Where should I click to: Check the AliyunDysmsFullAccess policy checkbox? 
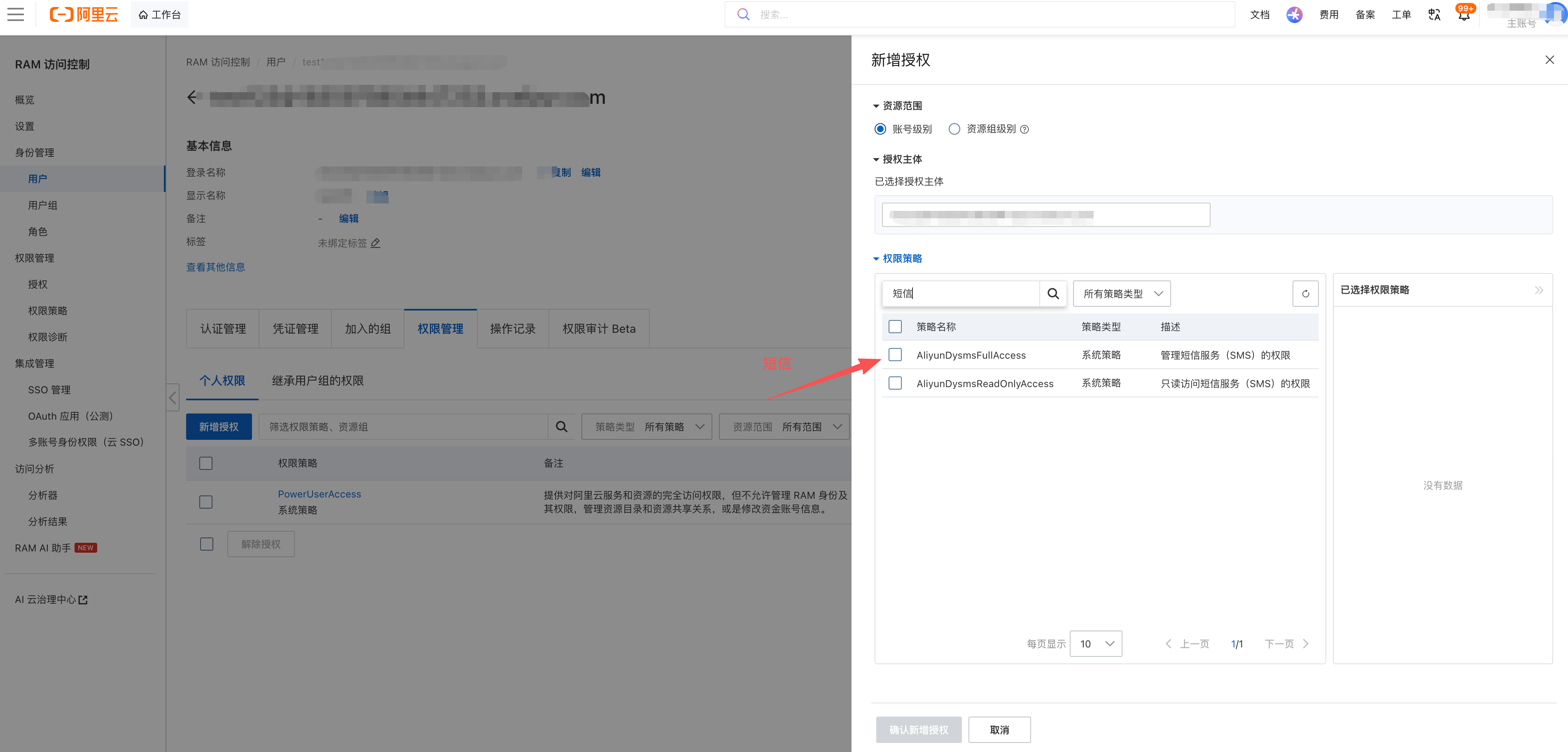pyautogui.click(x=895, y=355)
